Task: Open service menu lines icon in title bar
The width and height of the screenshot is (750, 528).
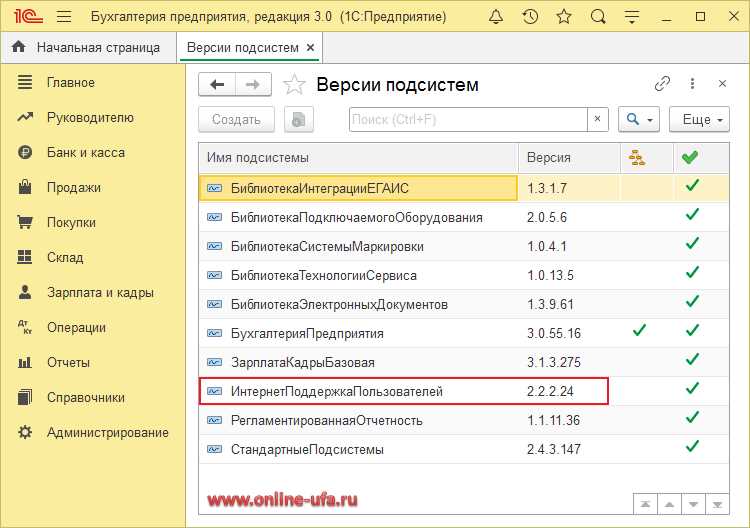Action: pyautogui.click(x=632, y=17)
